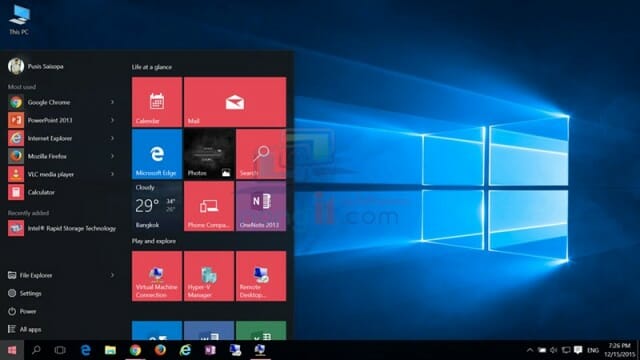The image size is (640, 360).
Task: Open the OneNote 2013 tile
Action: click(x=261, y=206)
